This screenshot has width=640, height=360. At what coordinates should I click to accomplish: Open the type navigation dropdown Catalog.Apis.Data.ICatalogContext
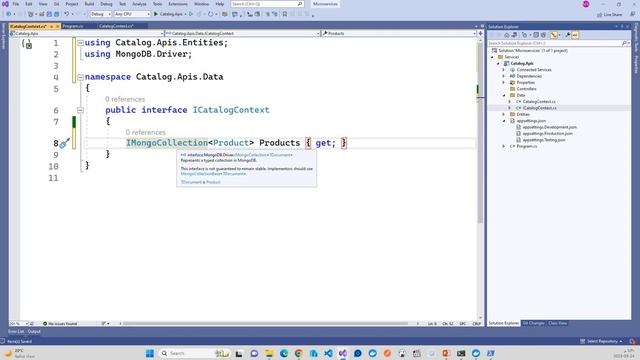click(x=242, y=33)
